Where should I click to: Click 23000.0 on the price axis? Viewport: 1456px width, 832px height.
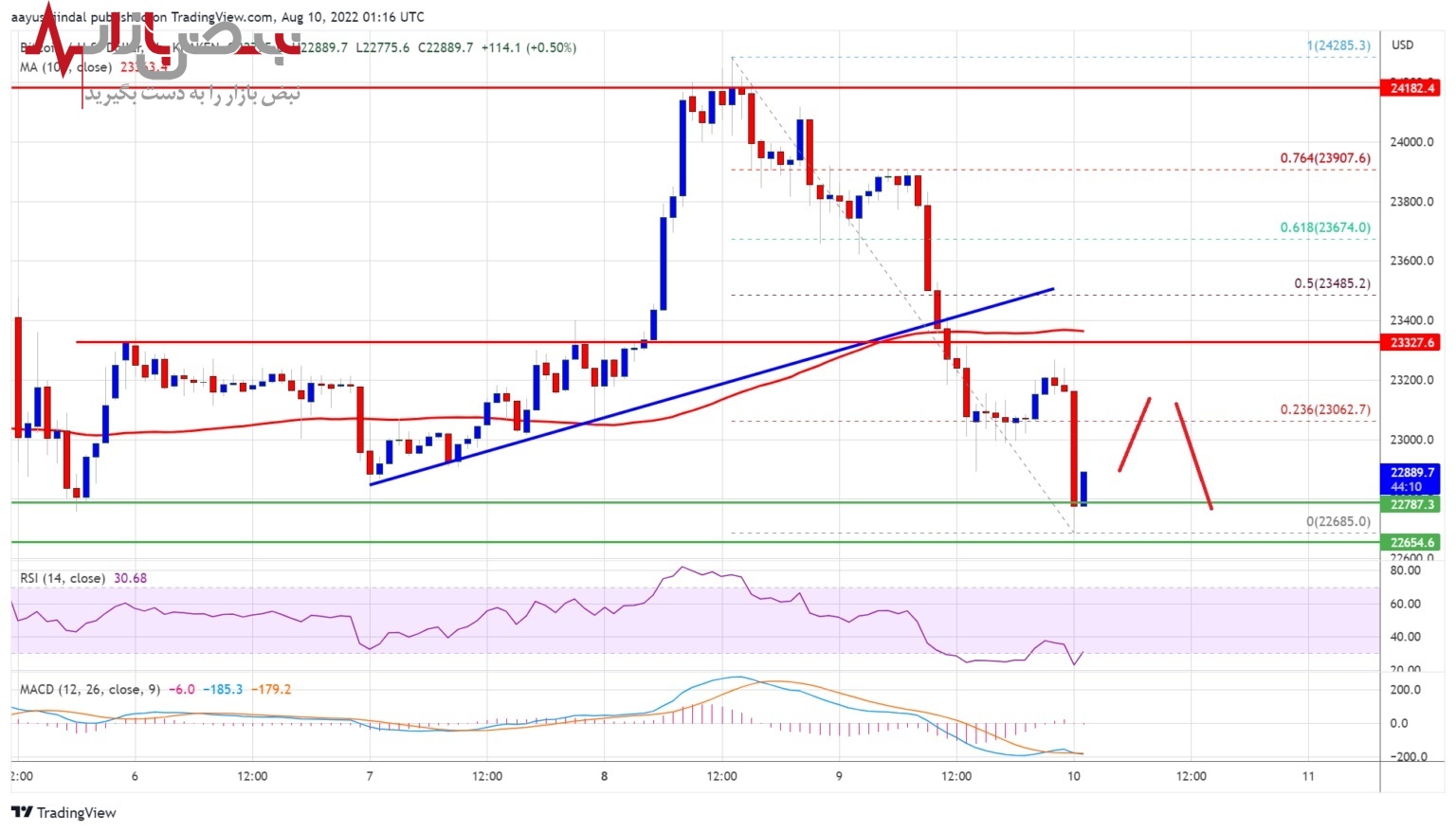[x=1412, y=440]
